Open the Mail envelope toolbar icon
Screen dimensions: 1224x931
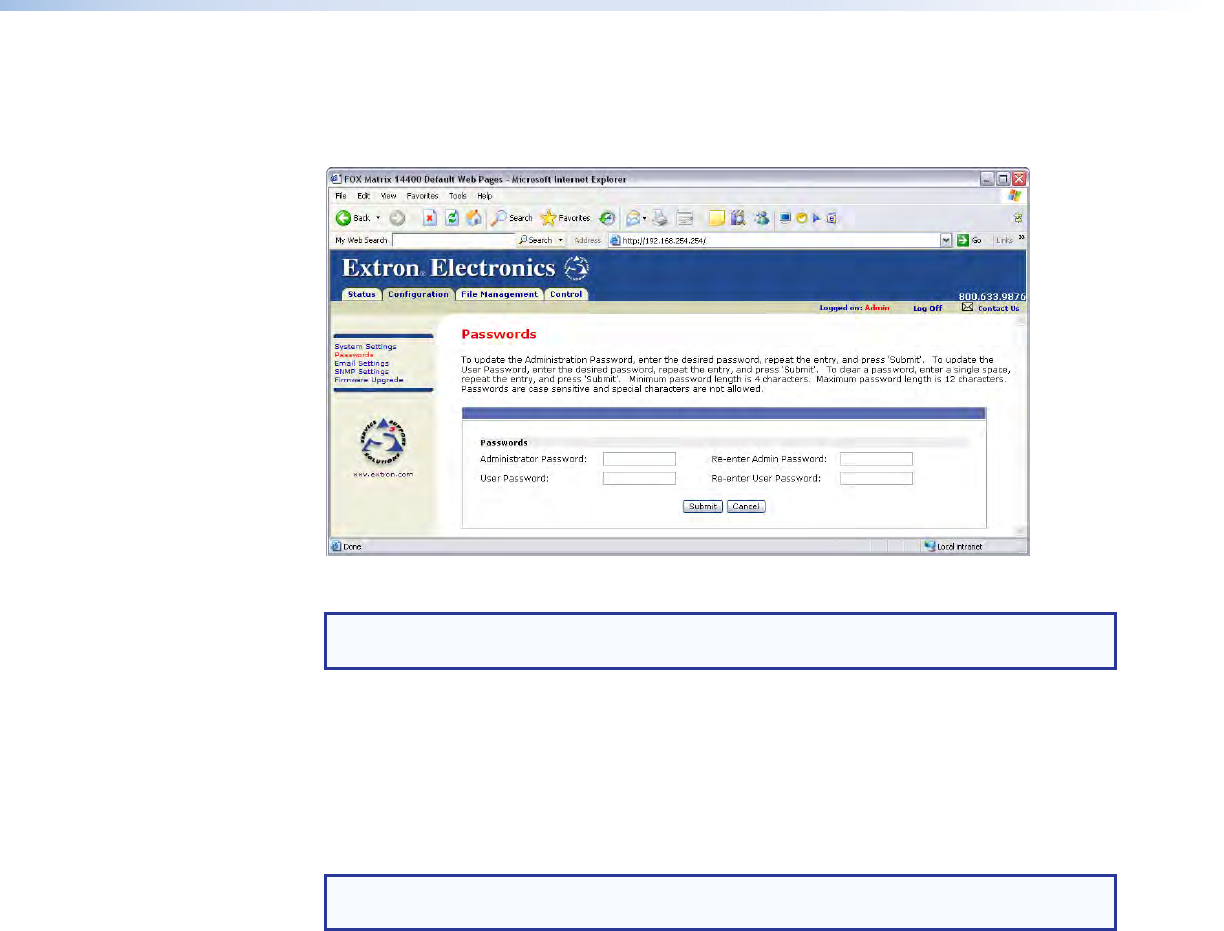click(x=634, y=217)
